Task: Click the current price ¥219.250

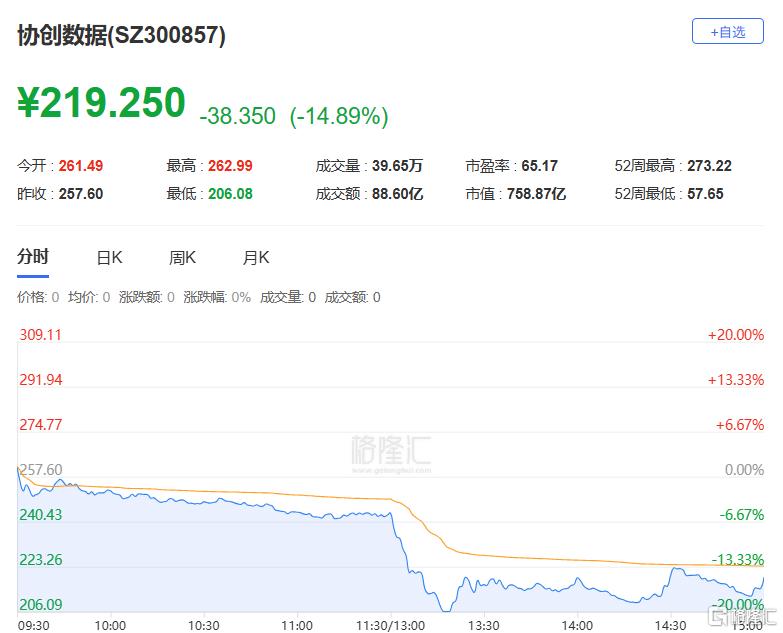Action: 102,103
